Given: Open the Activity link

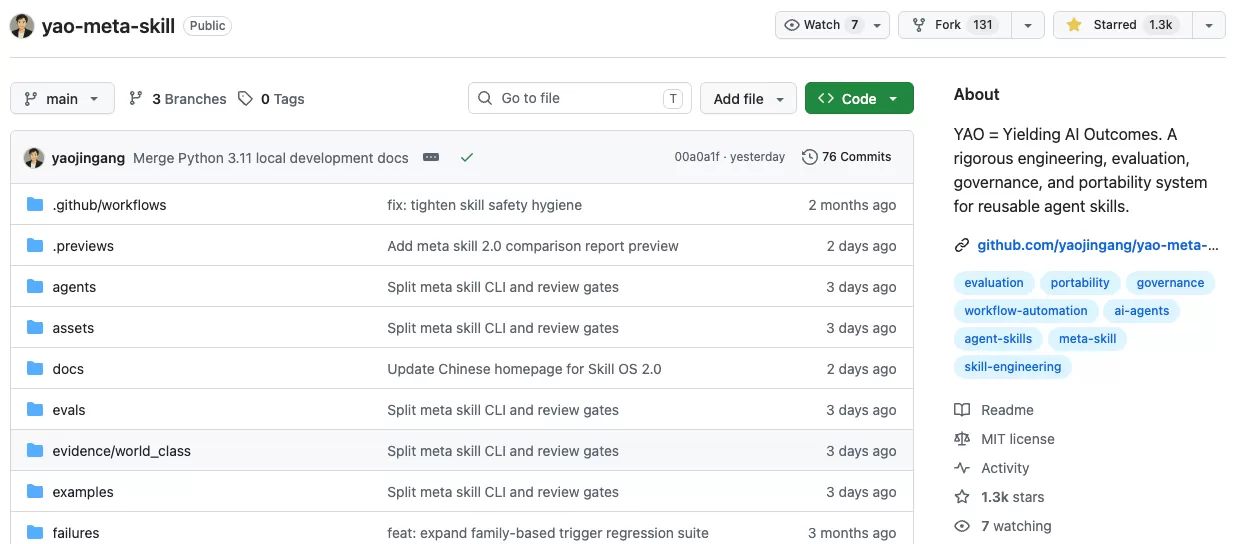Looking at the screenshot, I should [992, 468].
